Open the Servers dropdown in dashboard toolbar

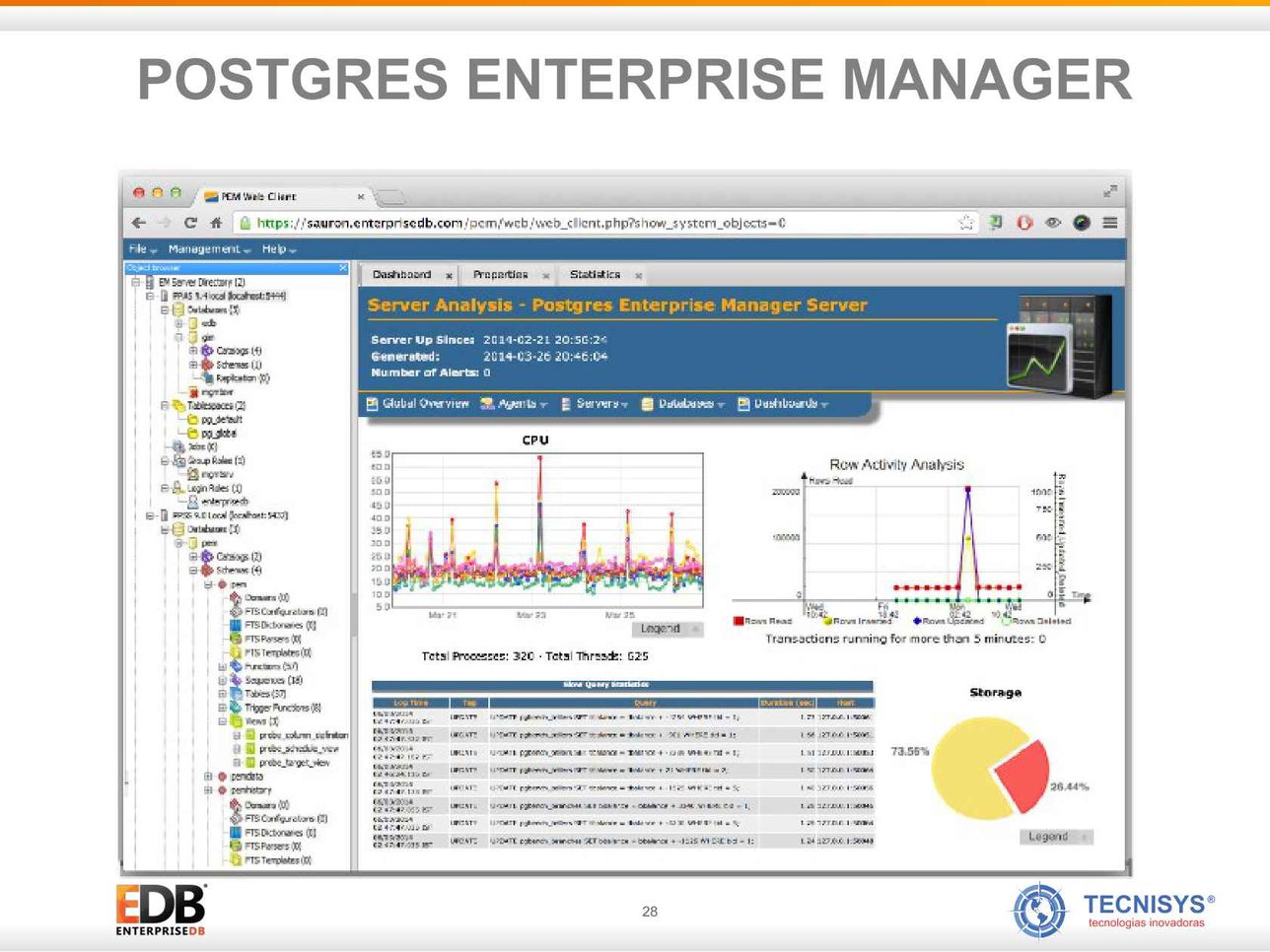point(595,404)
